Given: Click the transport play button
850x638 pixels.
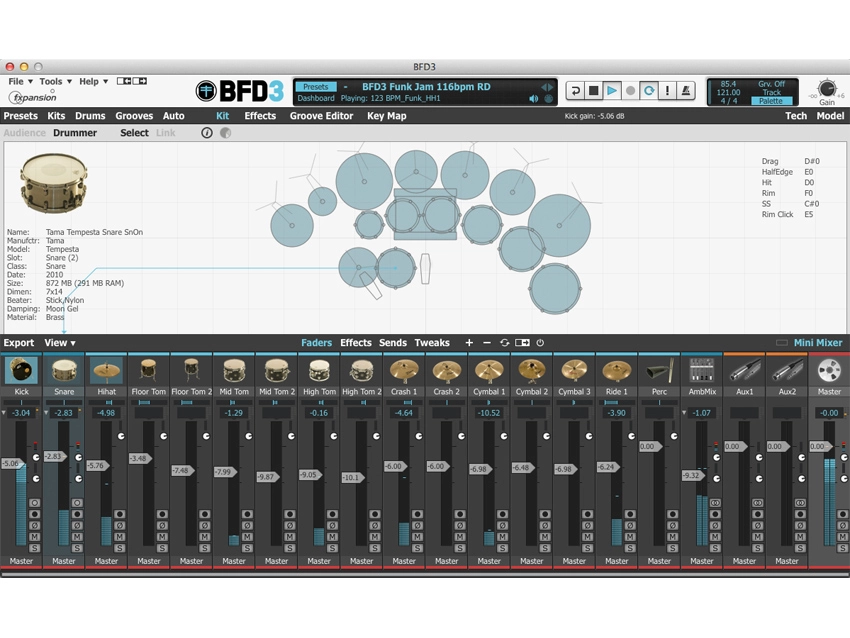Looking at the screenshot, I should click(x=612, y=91).
